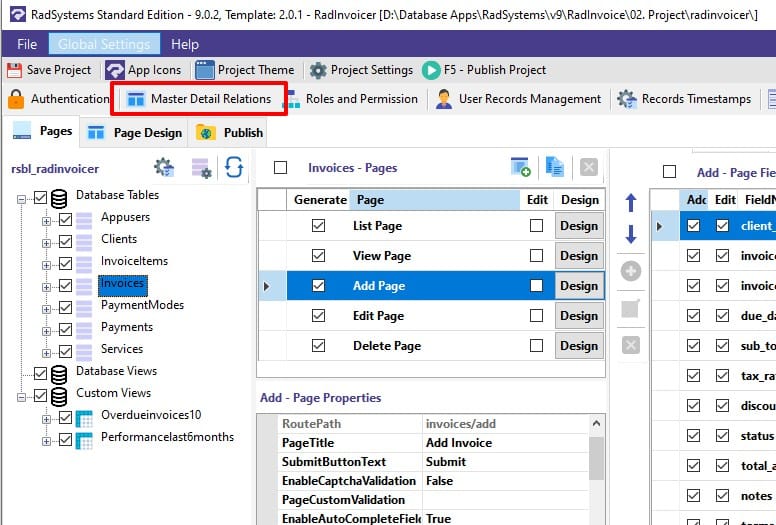776x525 pixels.
Task: Click grey plus add field button
Action: point(630,271)
